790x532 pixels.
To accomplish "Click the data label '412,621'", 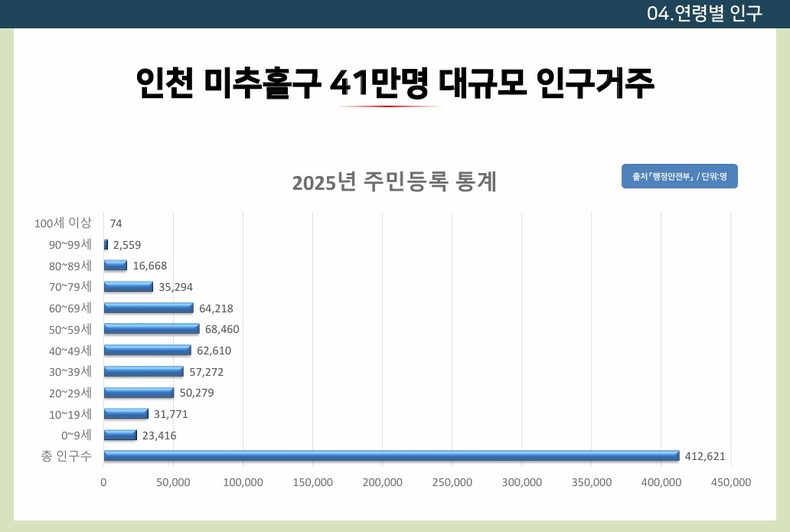I will tap(705, 456).
